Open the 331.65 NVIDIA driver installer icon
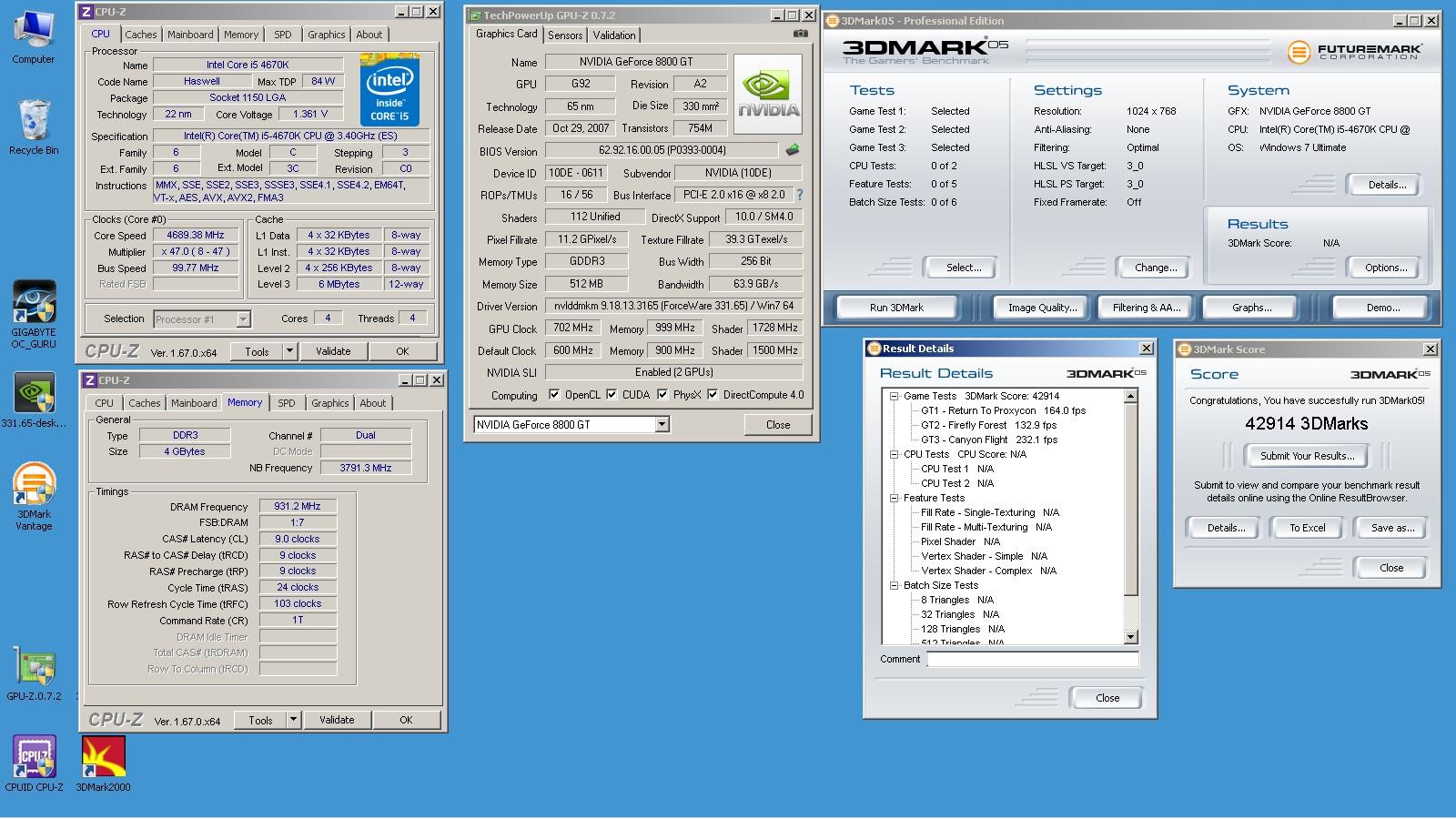The image size is (1456, 819). pos(34,400)
